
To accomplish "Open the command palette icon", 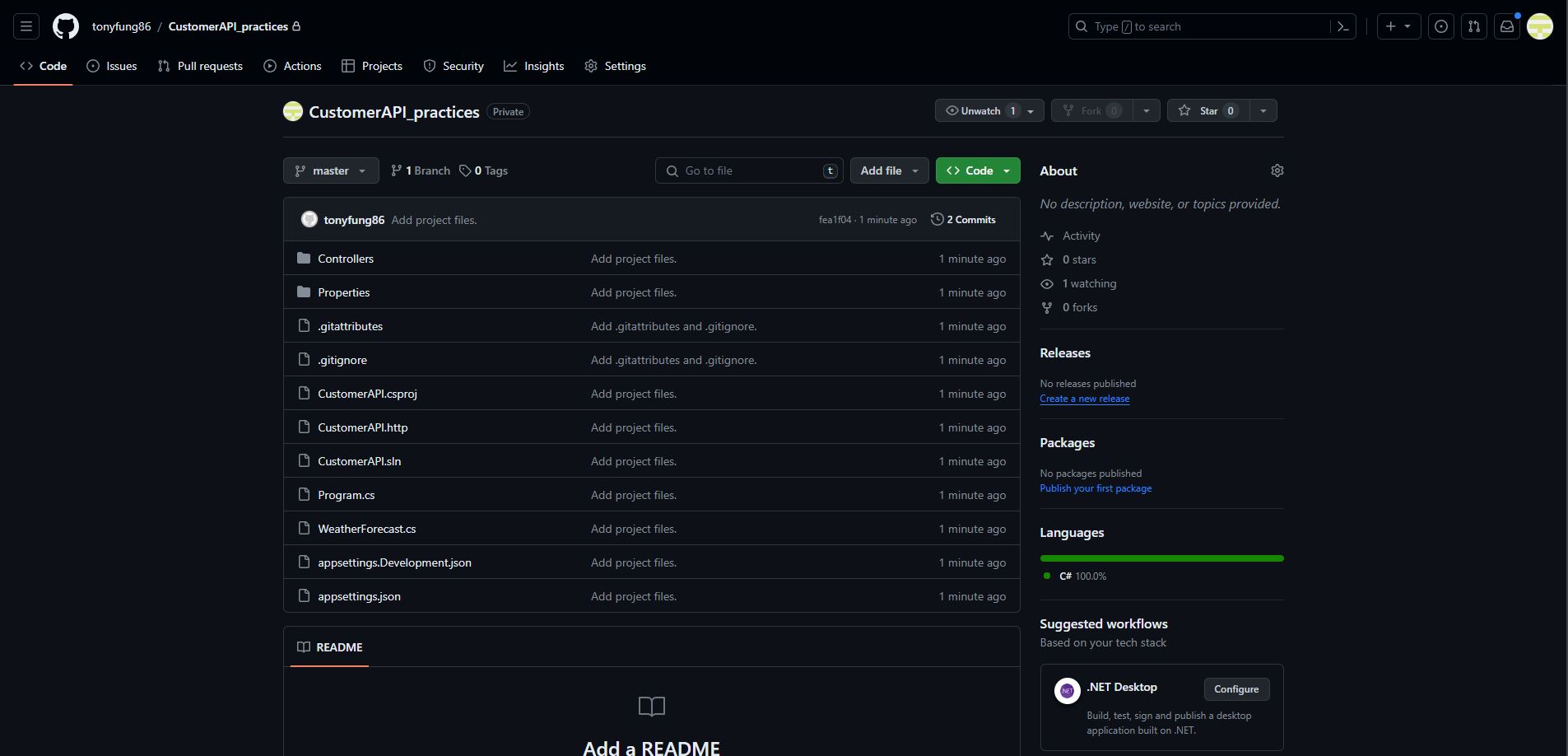I will click(1342, 26).
